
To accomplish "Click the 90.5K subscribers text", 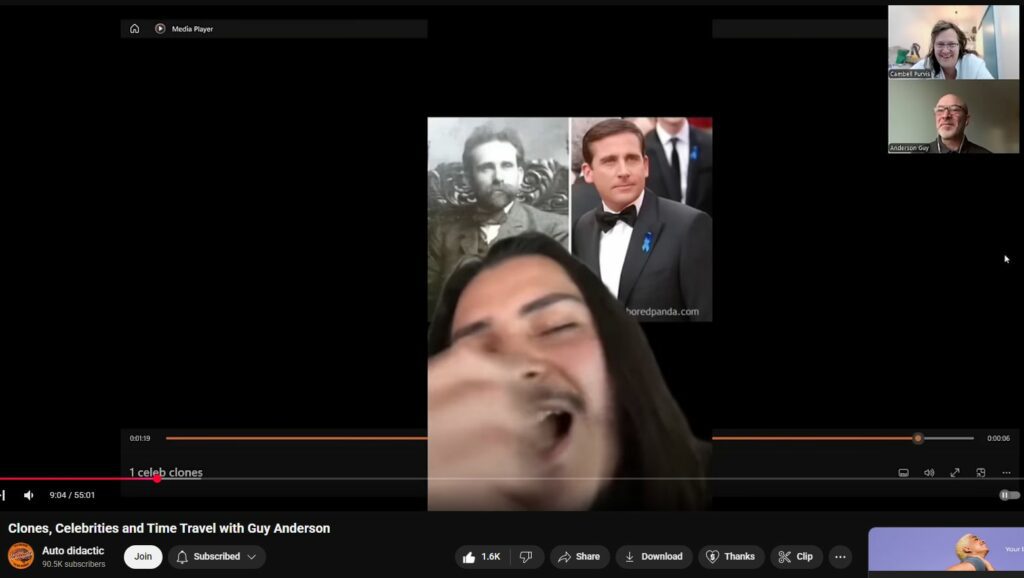I will coord(74,564).
